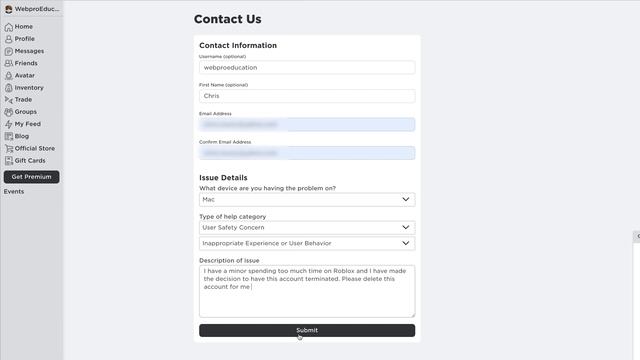
Task: Open the Events sidebar link
Action: (14, 191)
